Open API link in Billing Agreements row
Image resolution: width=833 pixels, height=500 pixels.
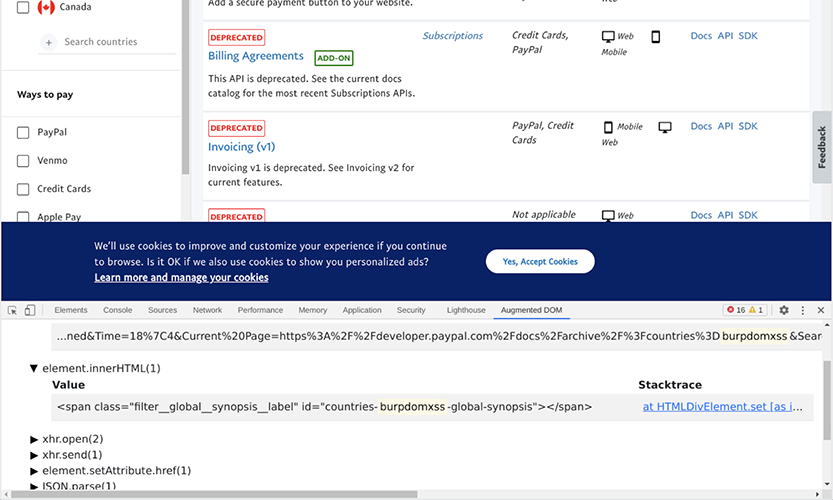(725, 36)
